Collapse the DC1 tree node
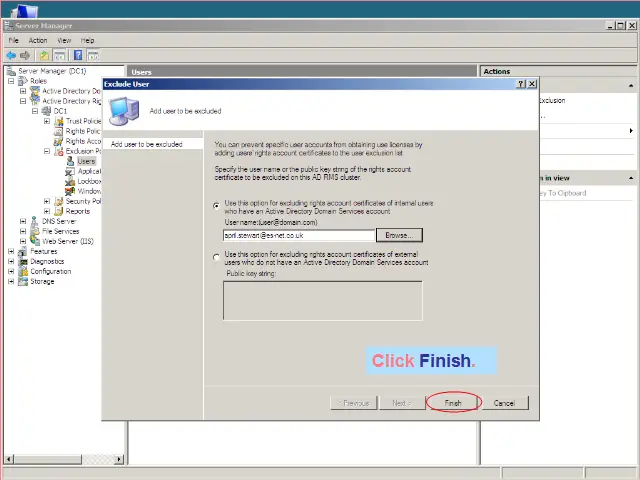The height and width of the screenshot is (480, 640). click(35, 111)
